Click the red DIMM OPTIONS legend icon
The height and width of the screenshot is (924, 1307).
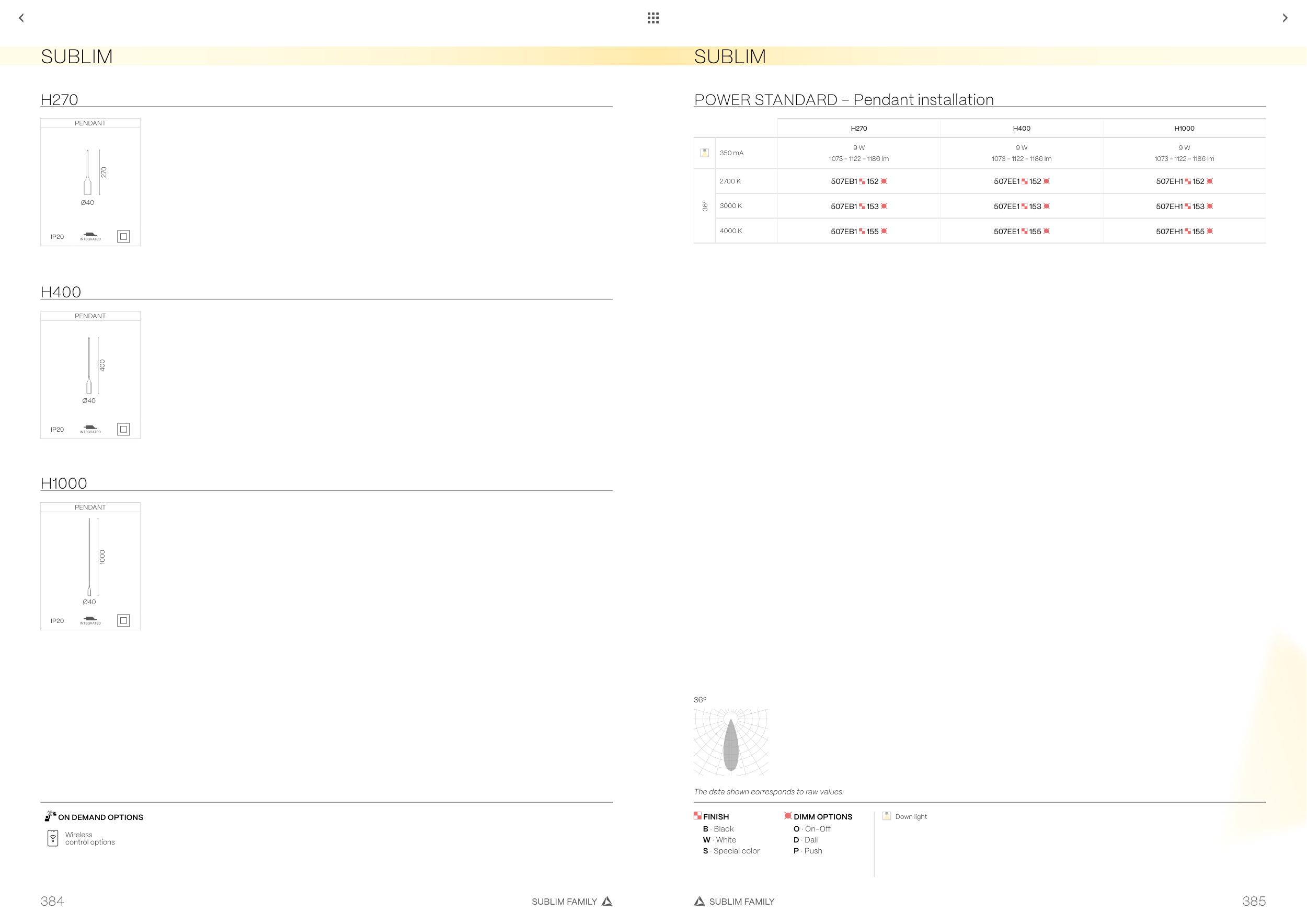click(788, 816)
